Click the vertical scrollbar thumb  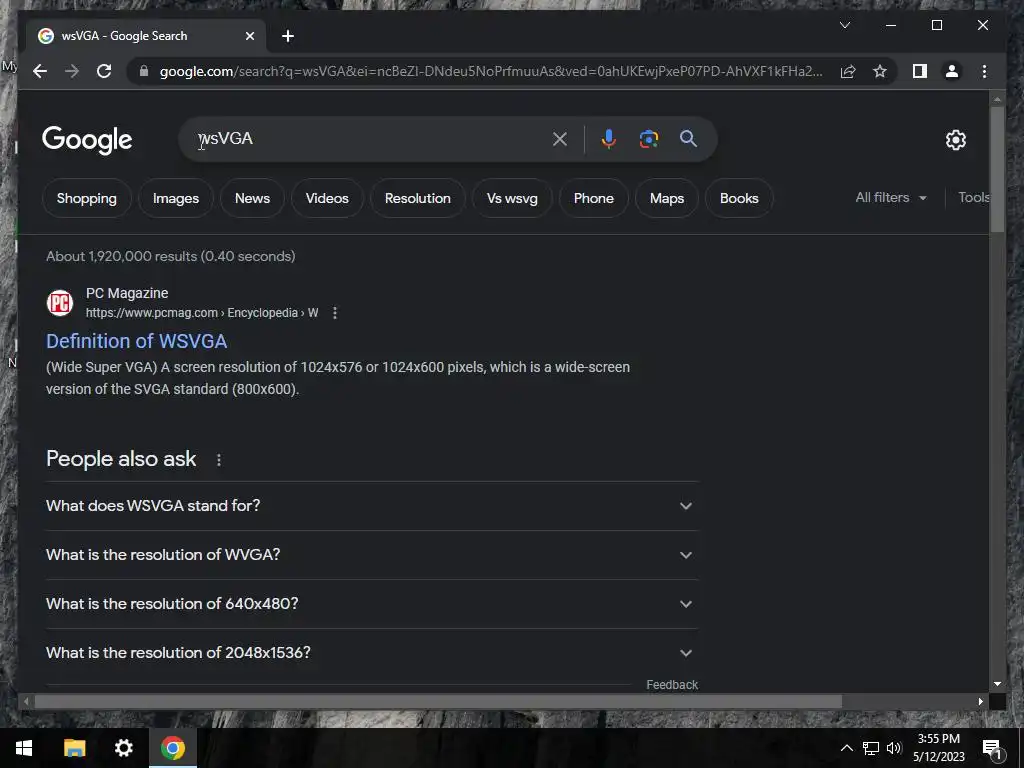[997, 168]
